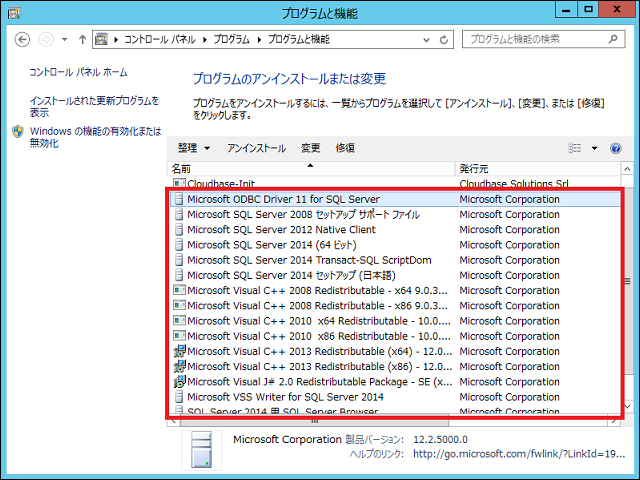
Task: Select Visual C++ 2008 Redistributable x64 row
Action: pyautogui.click(x=394, y=290)
